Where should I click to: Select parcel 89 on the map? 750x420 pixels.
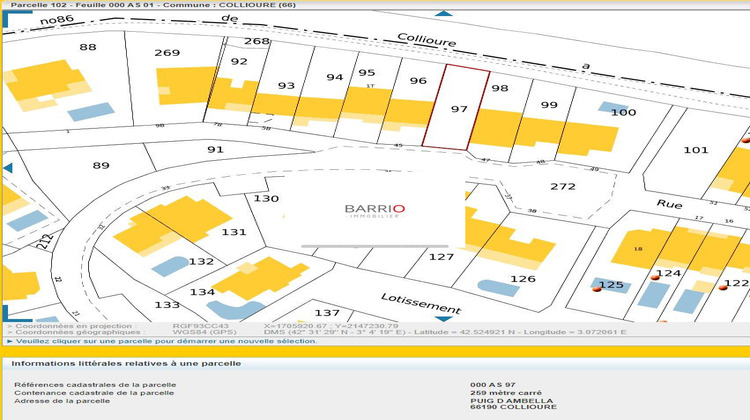[x=101, y=166]
